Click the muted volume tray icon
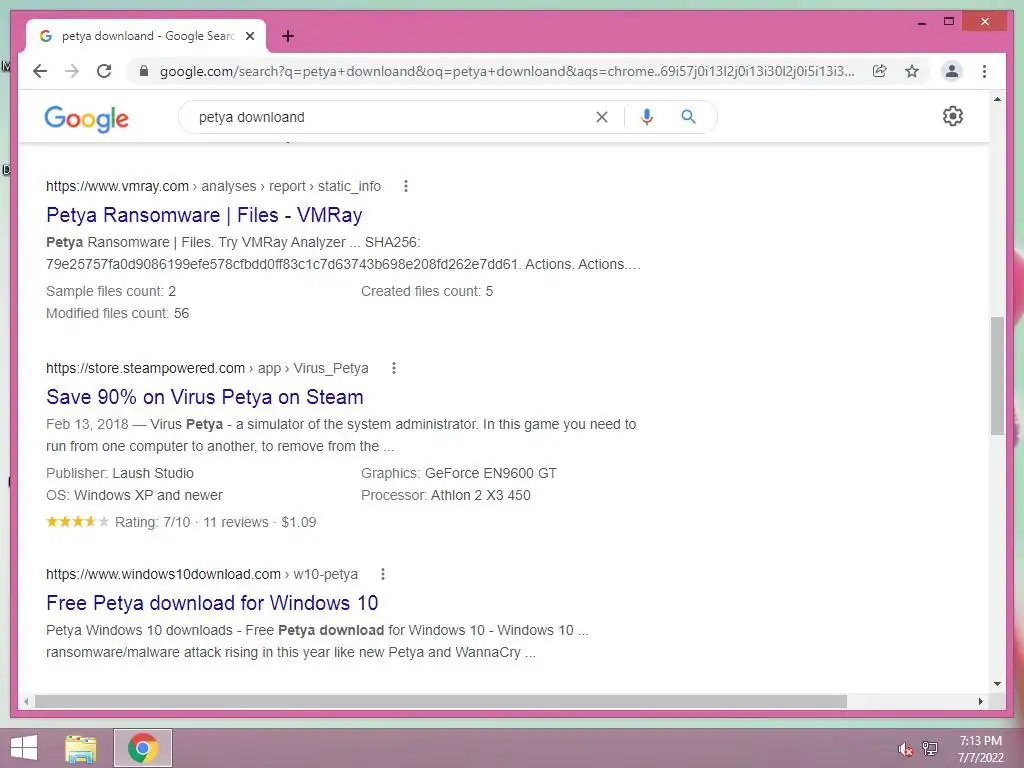 point(905,749)
